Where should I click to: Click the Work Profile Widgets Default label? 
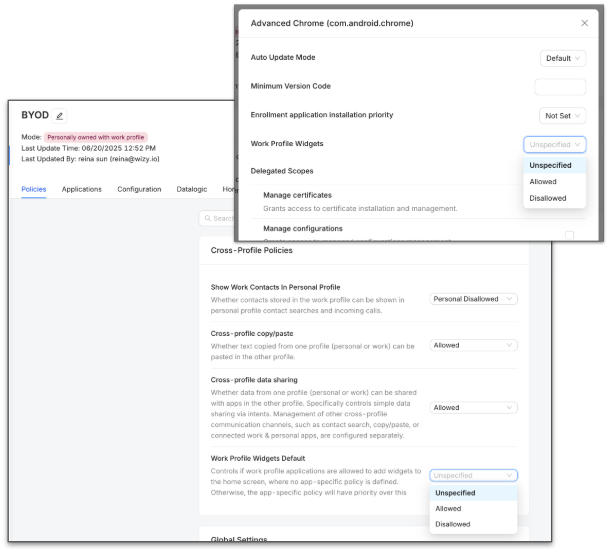coord(258,459)
